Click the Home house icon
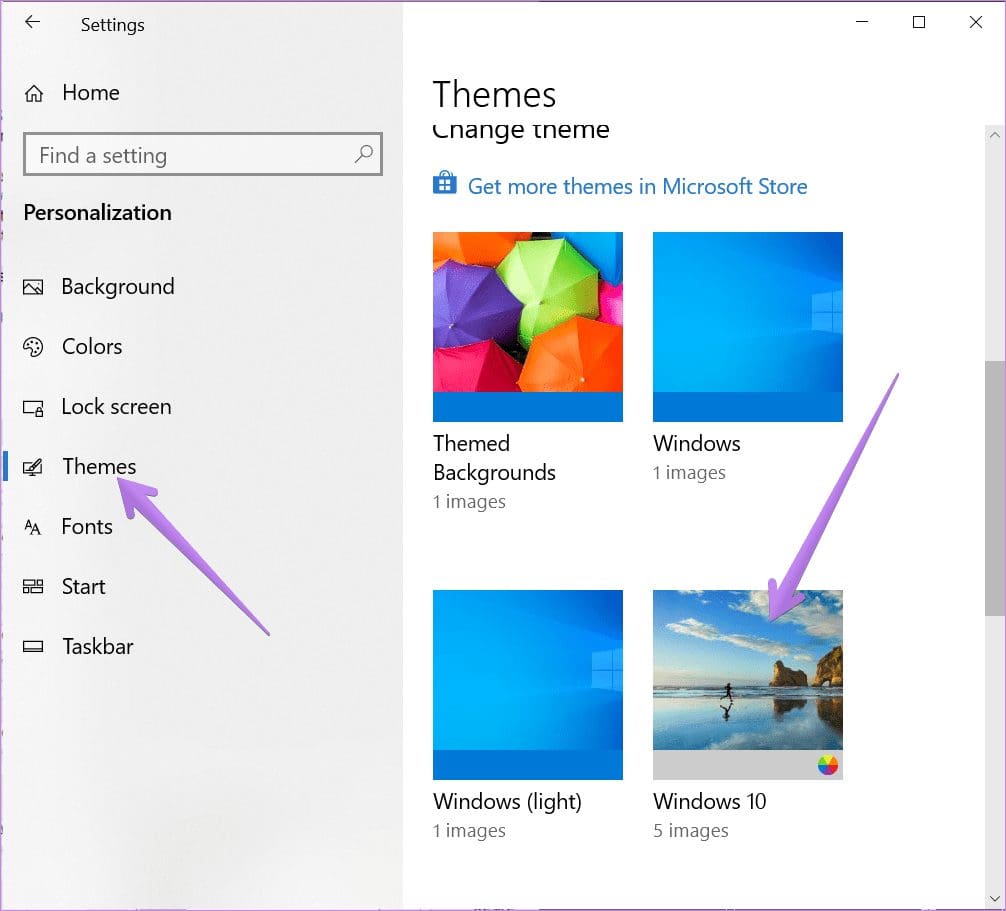 [x=34, y=94]
